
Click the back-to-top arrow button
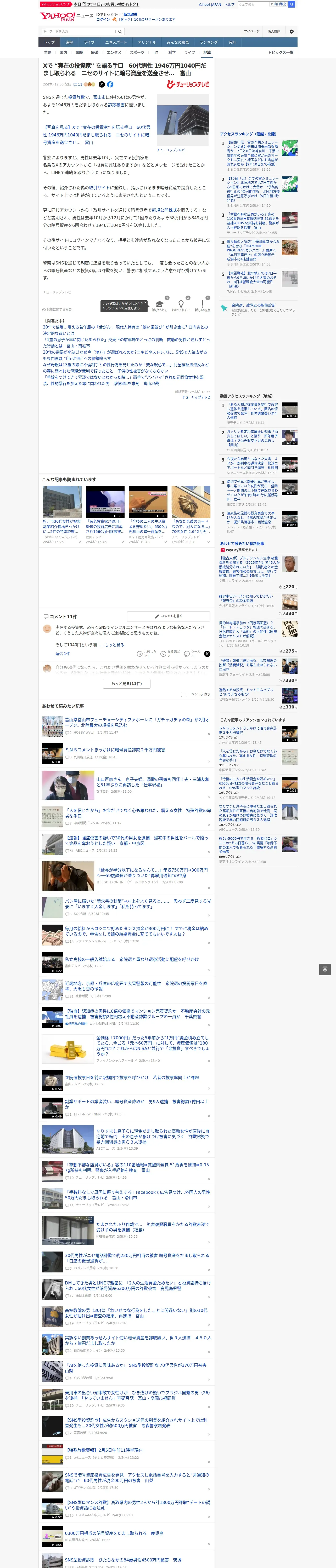(325, 969)
